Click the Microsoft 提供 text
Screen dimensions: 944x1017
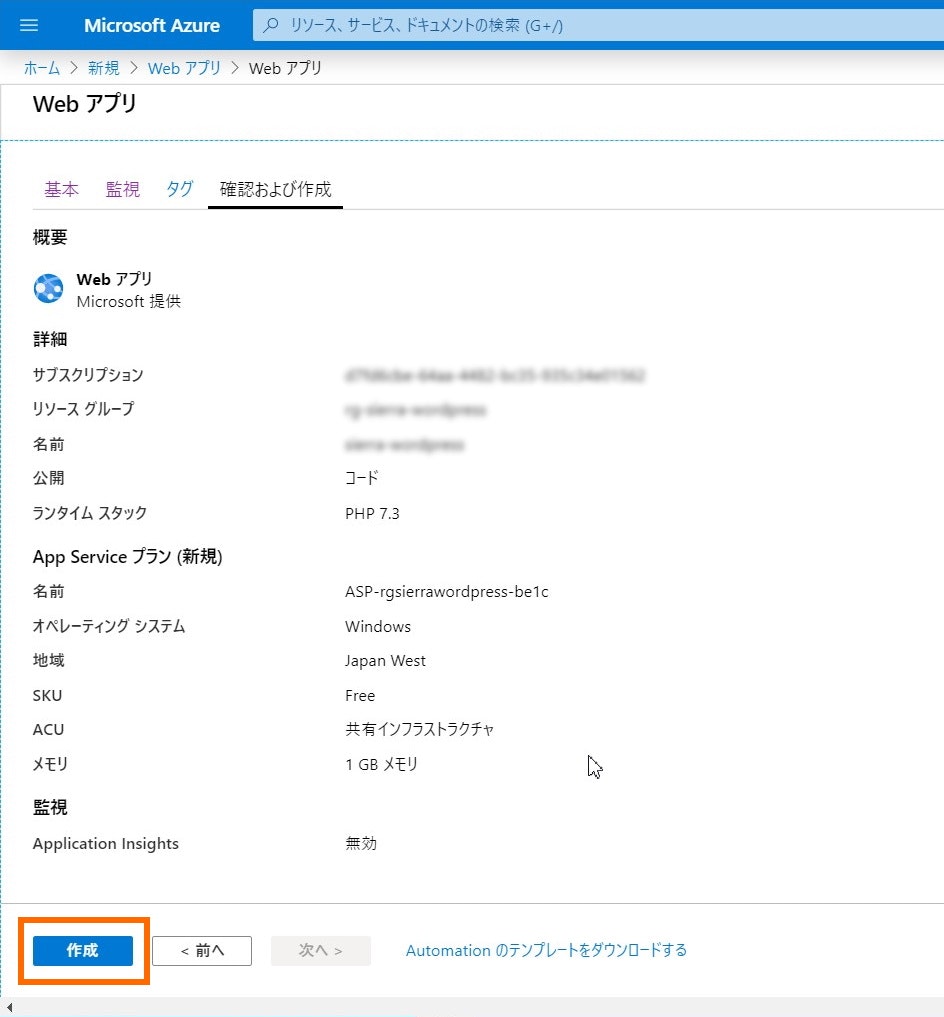128,302
